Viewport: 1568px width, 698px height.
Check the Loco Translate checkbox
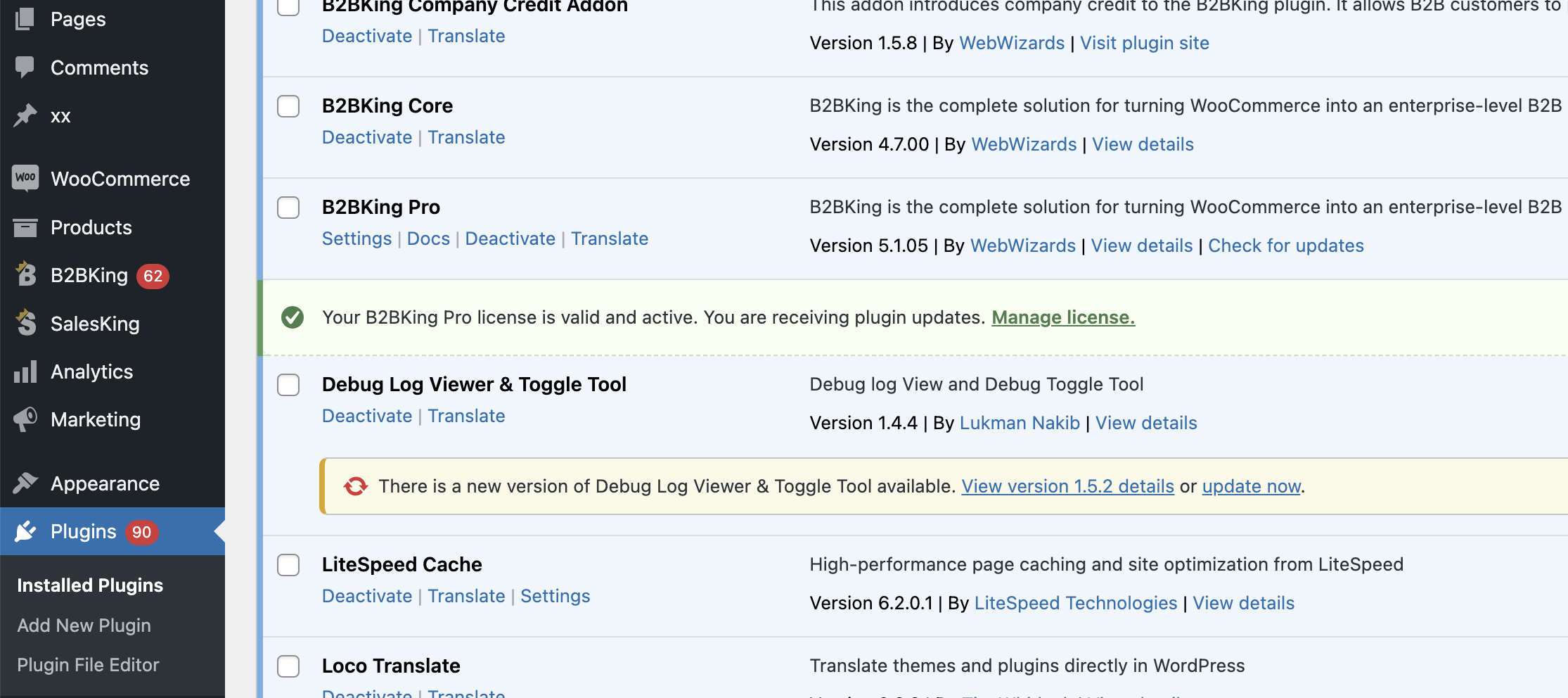click(288, 666)
